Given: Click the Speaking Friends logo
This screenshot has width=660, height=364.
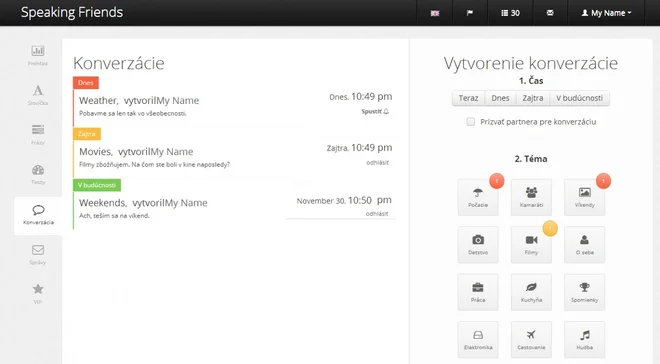Looking at the screenshot, I should [72, 12].
